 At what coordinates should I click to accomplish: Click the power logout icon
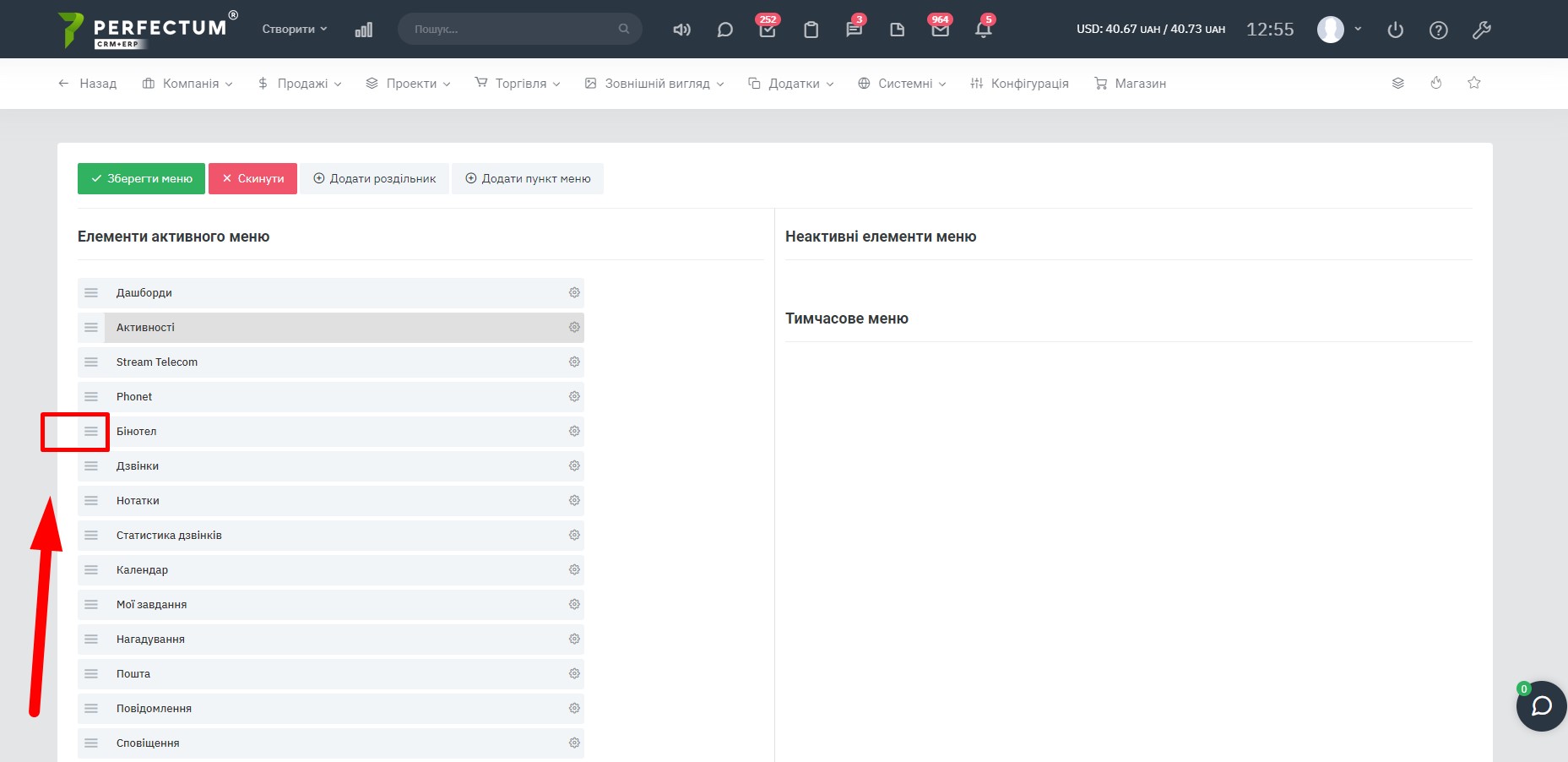tap(1395, 30)
